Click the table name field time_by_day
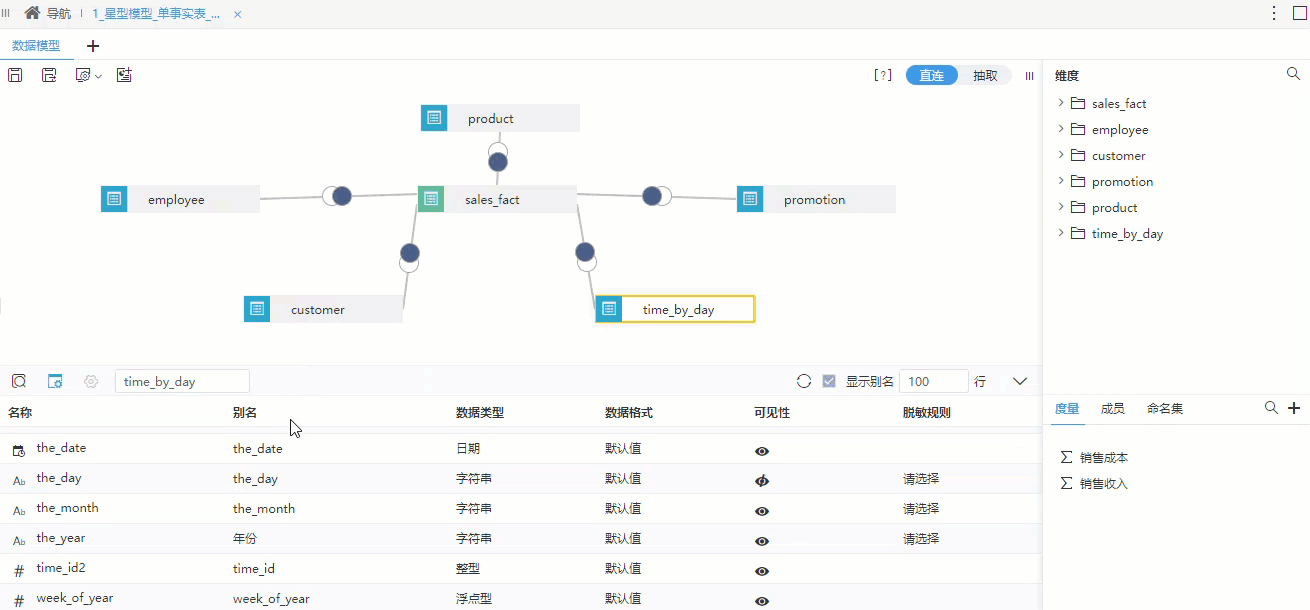Image resolution: width=1310 pixels, height=610 pixels. 182,381
